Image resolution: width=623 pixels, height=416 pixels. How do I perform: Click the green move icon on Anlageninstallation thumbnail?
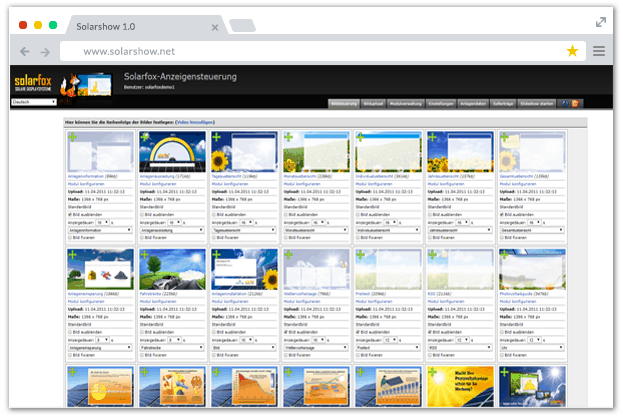pos(216,255)
